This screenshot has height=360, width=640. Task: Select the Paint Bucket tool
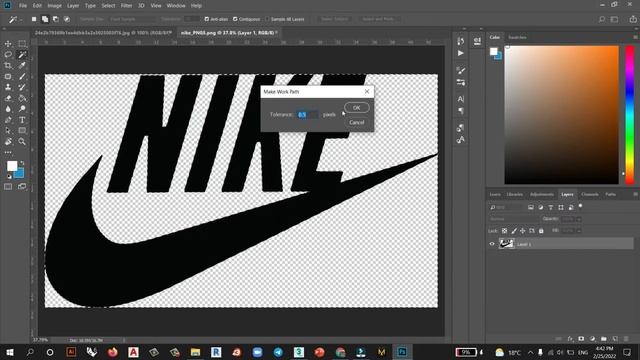(x=22, y=98)
